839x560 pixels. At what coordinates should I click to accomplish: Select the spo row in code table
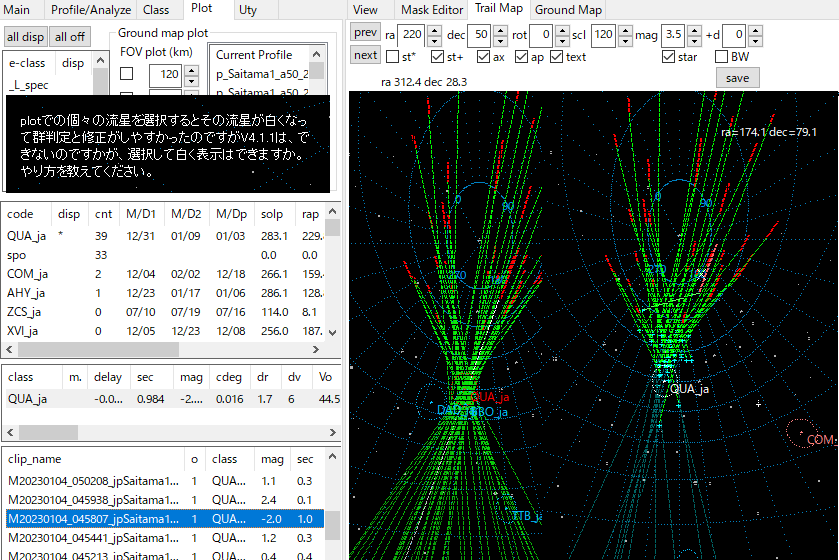(x=164, y=255)
